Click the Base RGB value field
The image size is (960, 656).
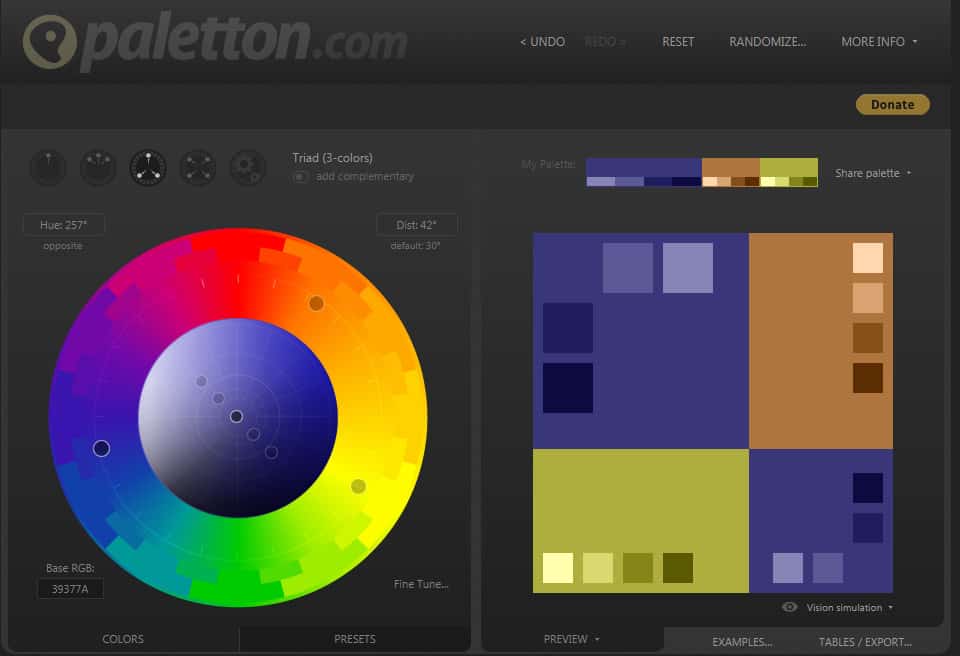pos(70,589)
